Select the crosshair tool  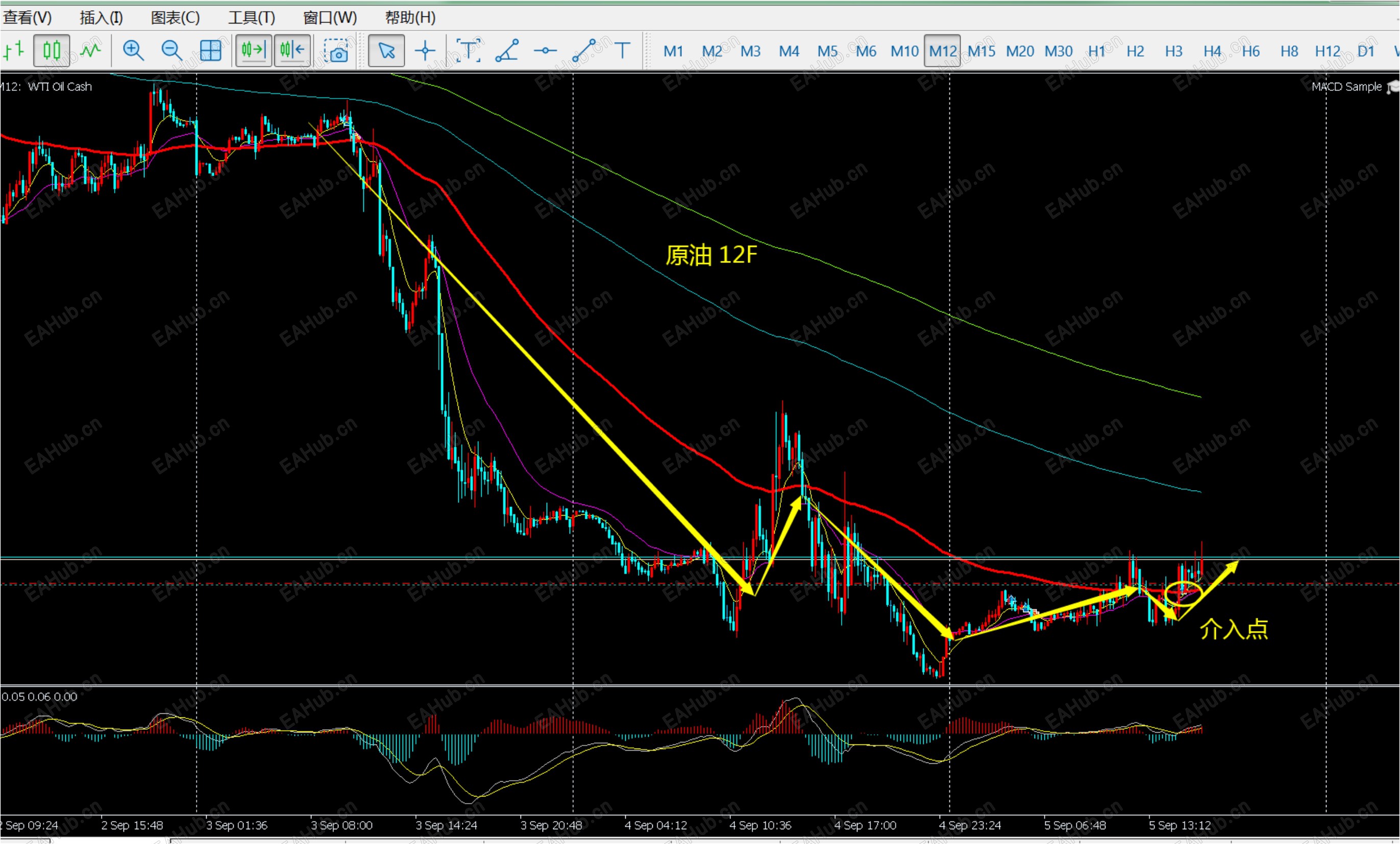coord(425,51)
